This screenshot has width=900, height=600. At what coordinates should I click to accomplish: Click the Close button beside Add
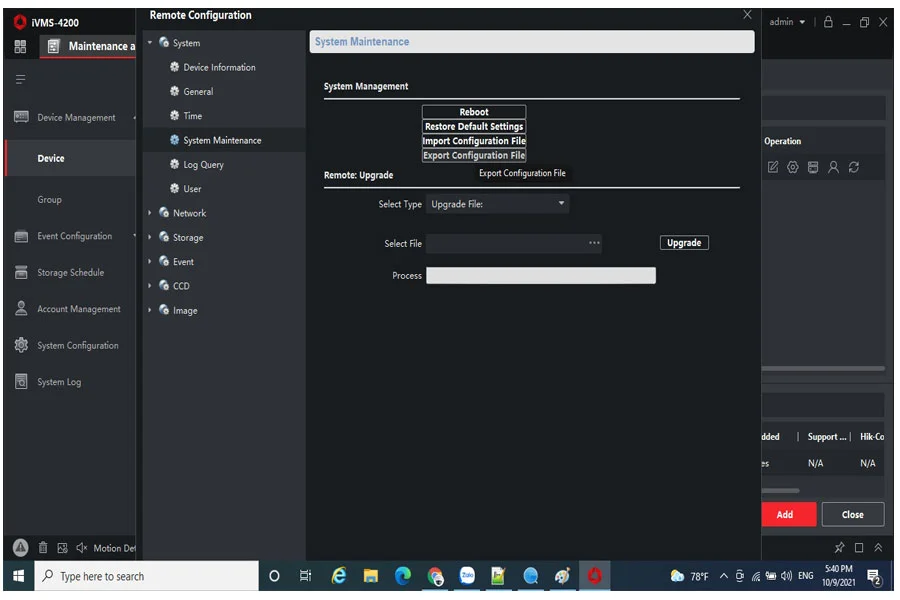tap(853, 515)
